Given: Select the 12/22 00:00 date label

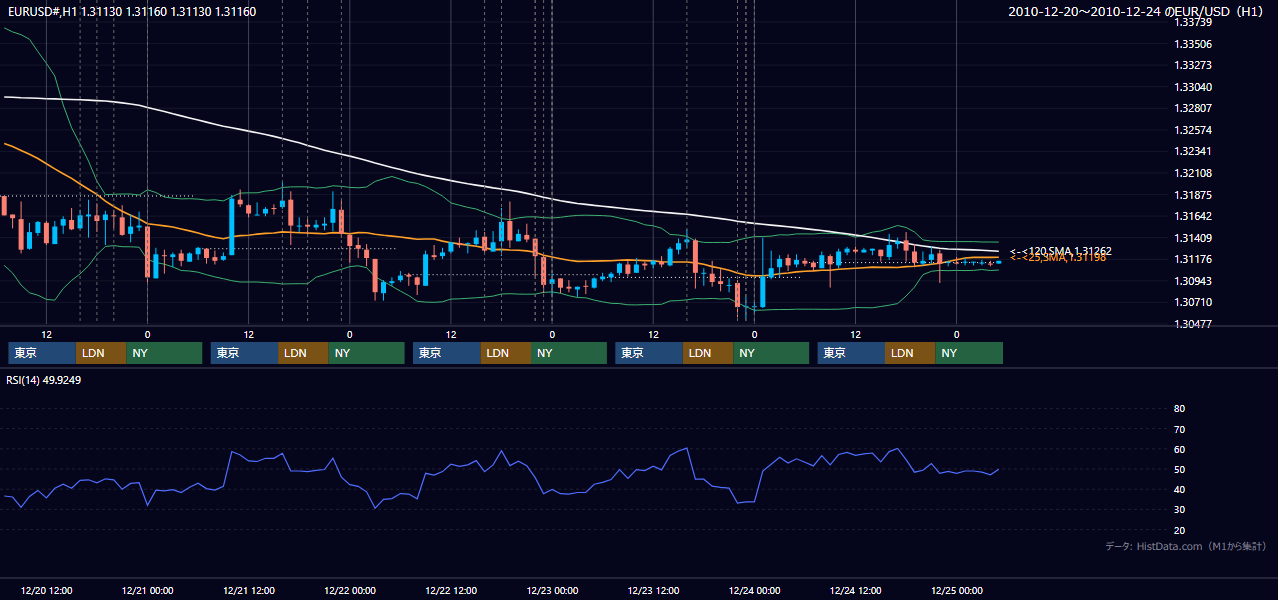Looking at the screenshot, I should (x=349, y=590).
